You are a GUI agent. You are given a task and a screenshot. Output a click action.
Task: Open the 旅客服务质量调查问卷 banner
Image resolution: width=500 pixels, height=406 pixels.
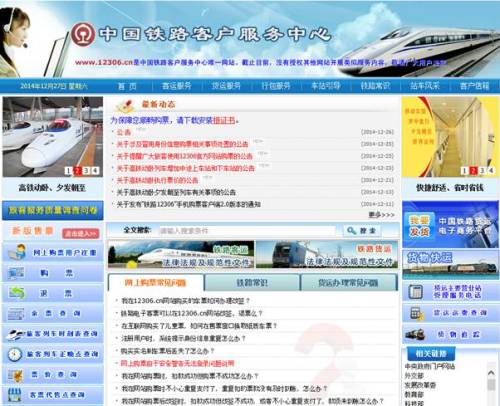(53, 210)
